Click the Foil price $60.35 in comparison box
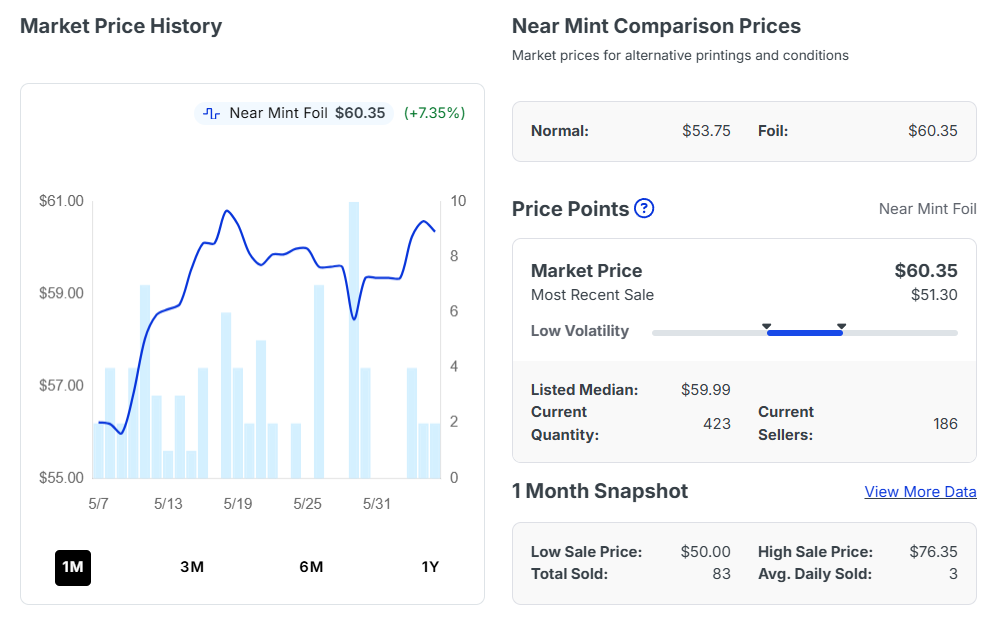The height and width of the screenshot is (620, 996). (x=932, y=131)
